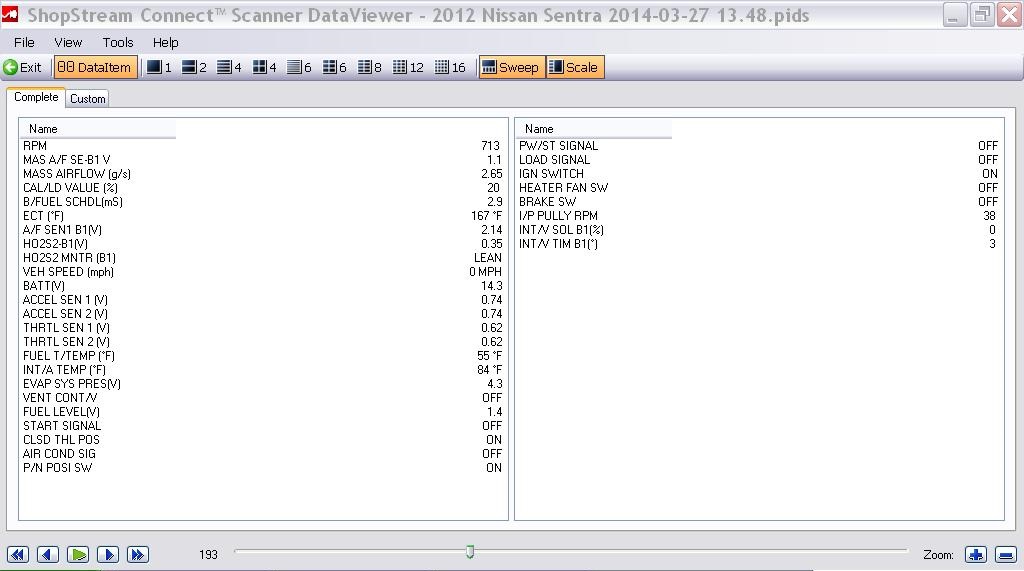Screen dimensions: 1024x571
Task: Click the left list Name column header
Action: [98, 129]
